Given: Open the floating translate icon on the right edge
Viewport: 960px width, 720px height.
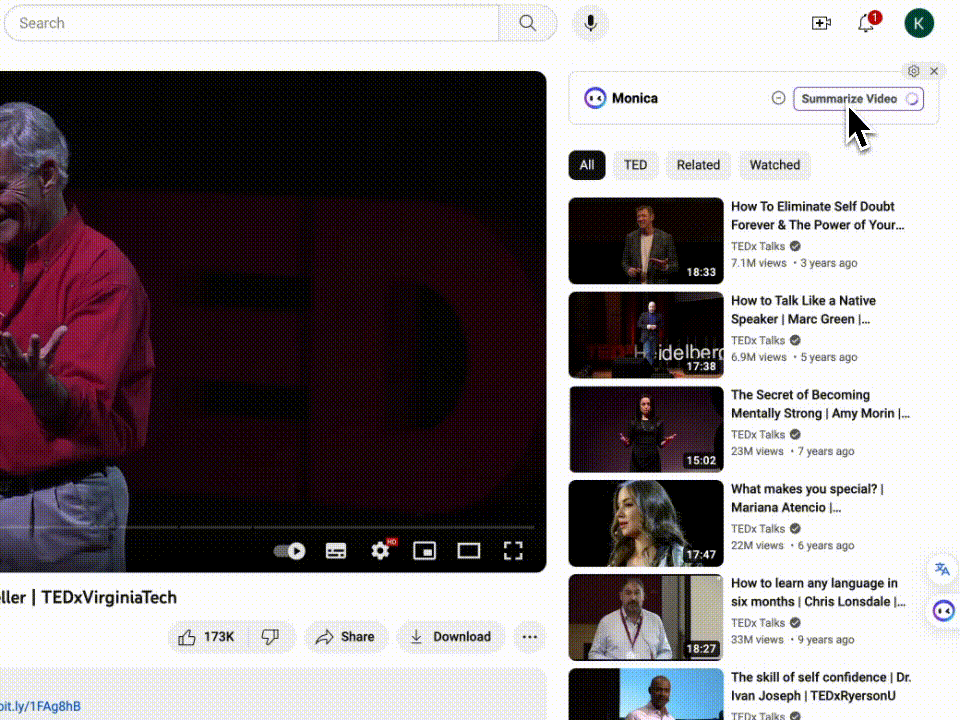Looking at the screenshot, I should (x=941, y=568).
